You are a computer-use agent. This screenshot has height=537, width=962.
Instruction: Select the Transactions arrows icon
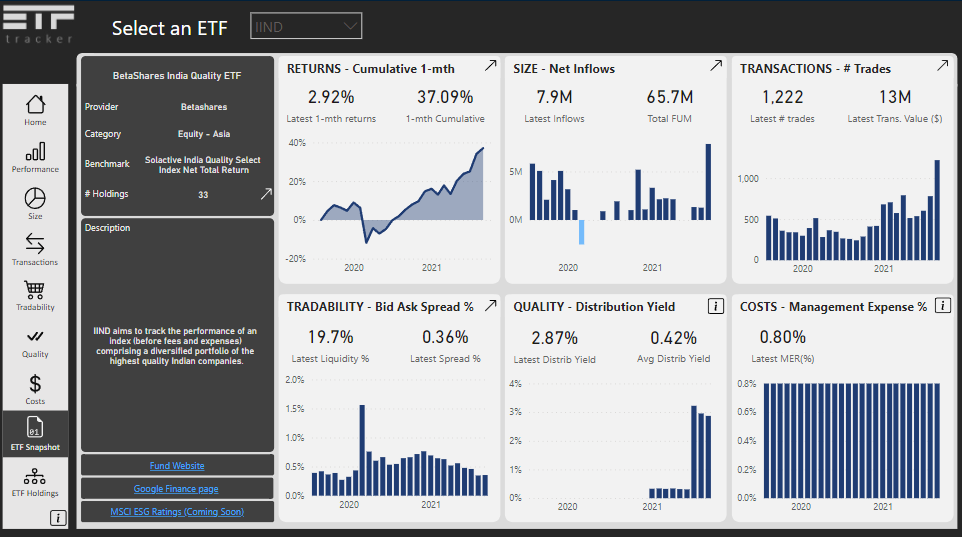click(x=35, y=244)
